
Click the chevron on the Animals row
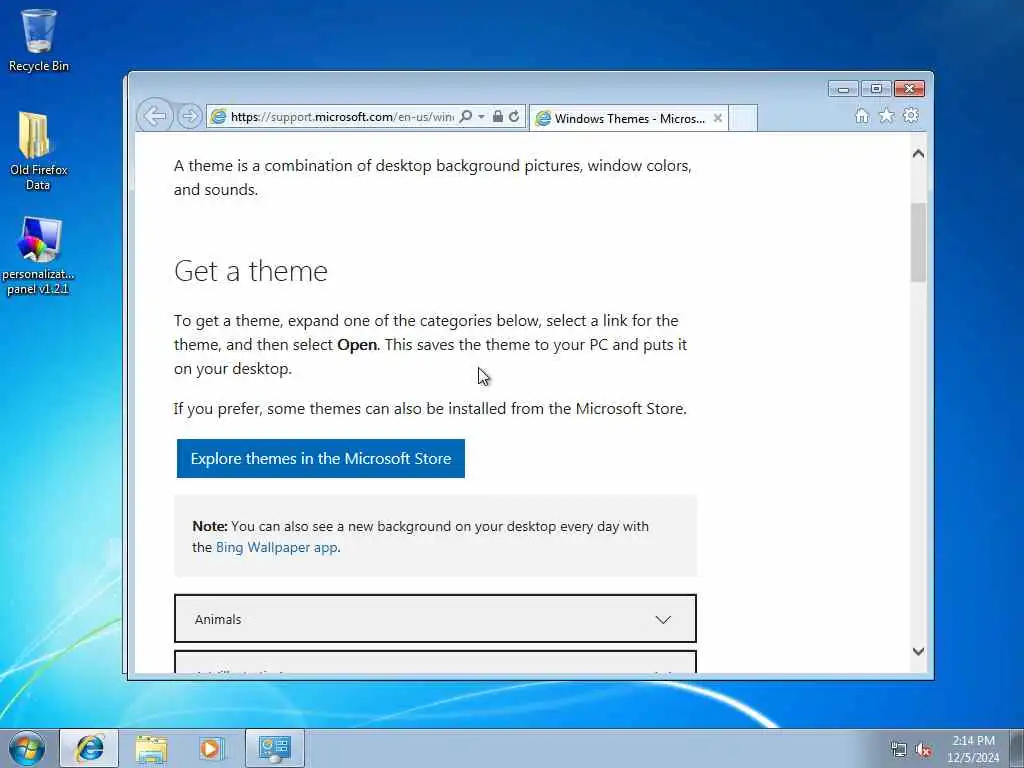(663, 620)
